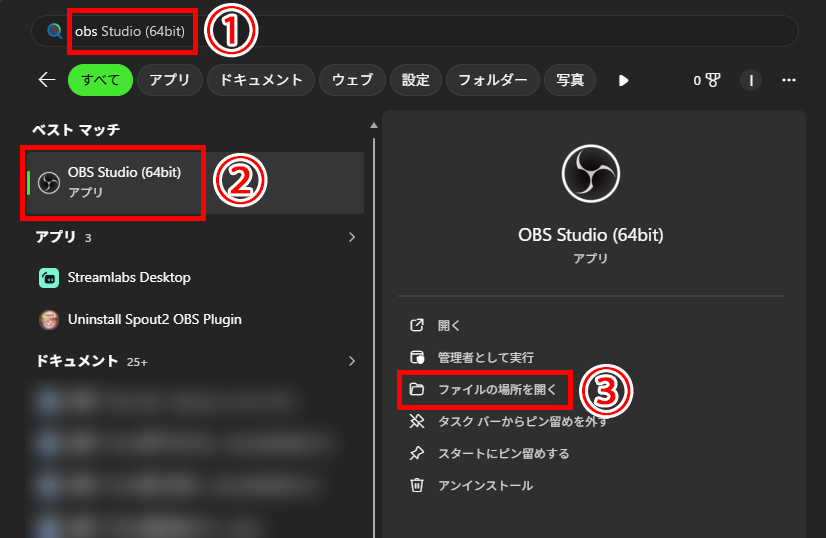Click the OBS icon in best match
826x538 pixels.
(x=48, y=183)
